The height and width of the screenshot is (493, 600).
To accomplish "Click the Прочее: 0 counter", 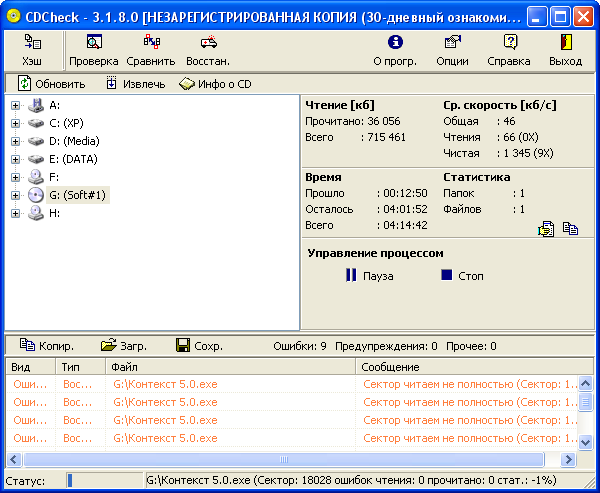I will point(471,346).
